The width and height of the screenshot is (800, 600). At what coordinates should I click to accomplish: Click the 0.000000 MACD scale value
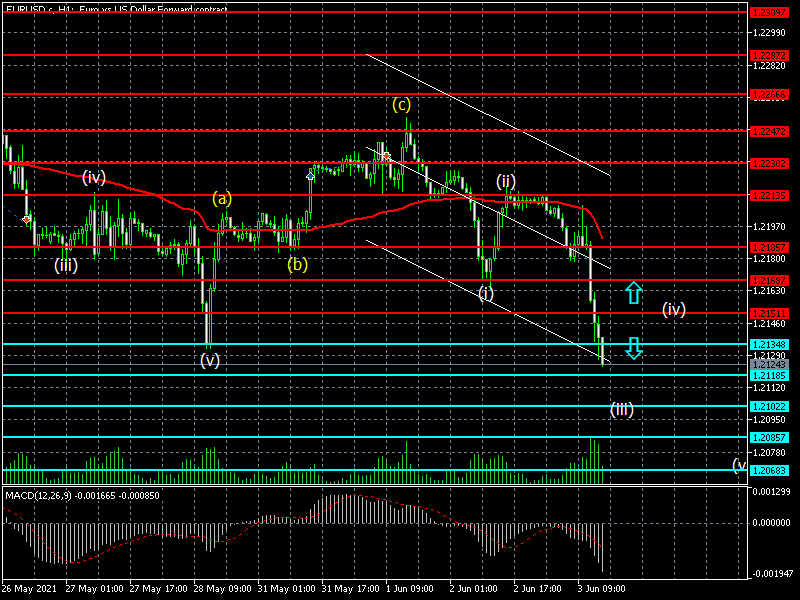[771, 523]
